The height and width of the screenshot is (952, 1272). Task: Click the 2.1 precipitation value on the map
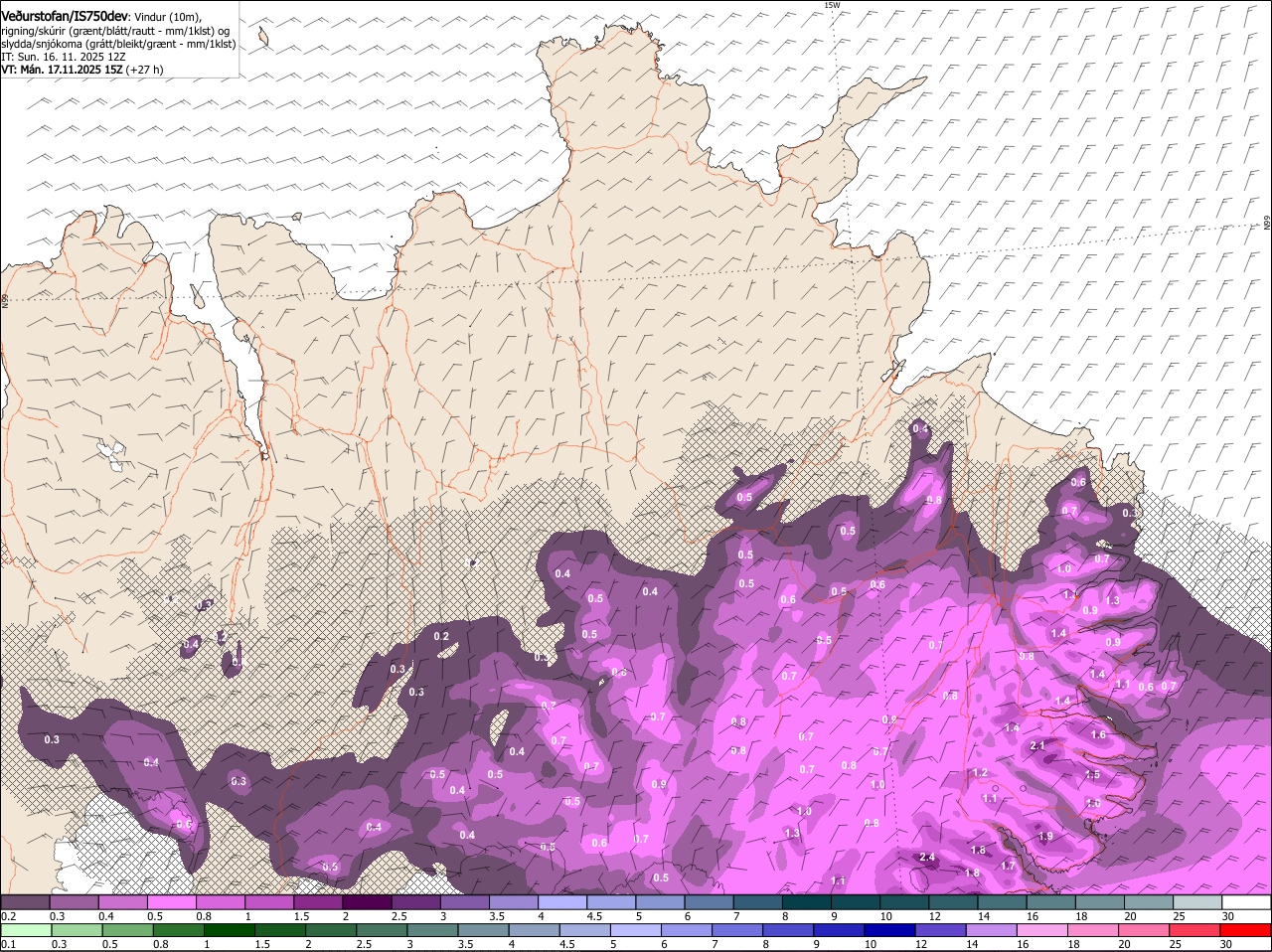point(1037,745)
